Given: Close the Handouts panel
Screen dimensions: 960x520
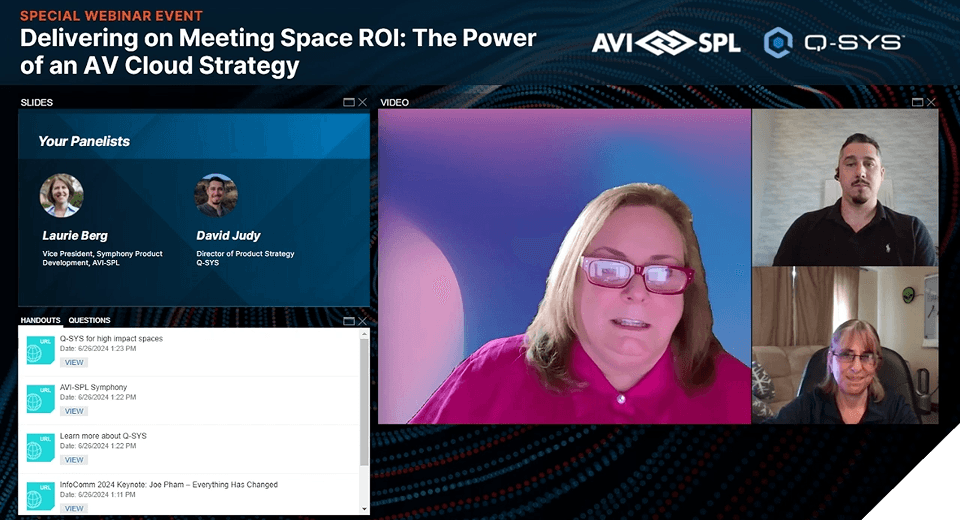Looking at the screenshot, I should 362,321.
